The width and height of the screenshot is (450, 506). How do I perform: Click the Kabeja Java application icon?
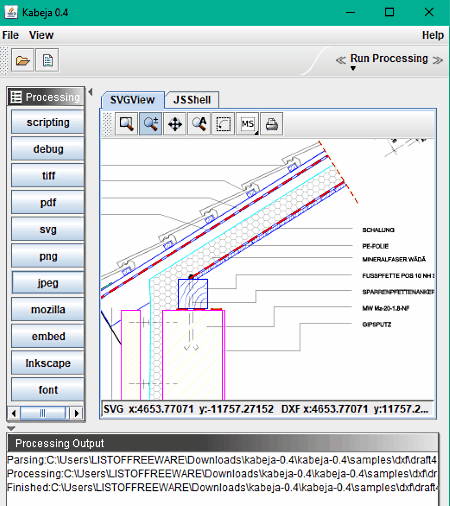11,12
